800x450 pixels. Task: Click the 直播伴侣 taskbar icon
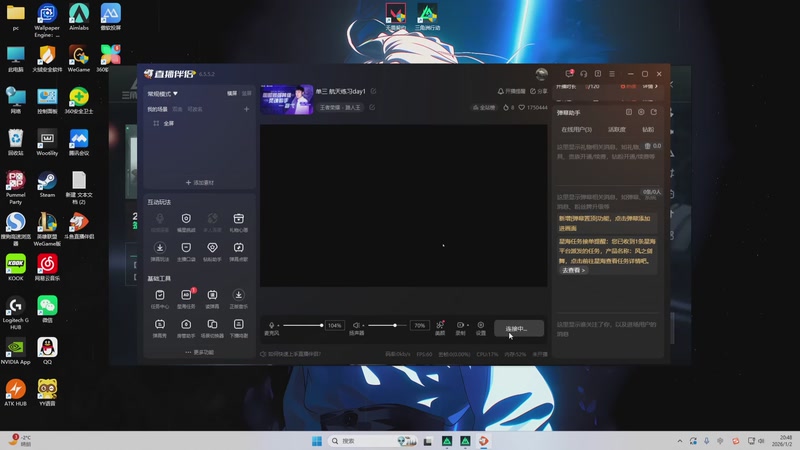click(483, 441)
